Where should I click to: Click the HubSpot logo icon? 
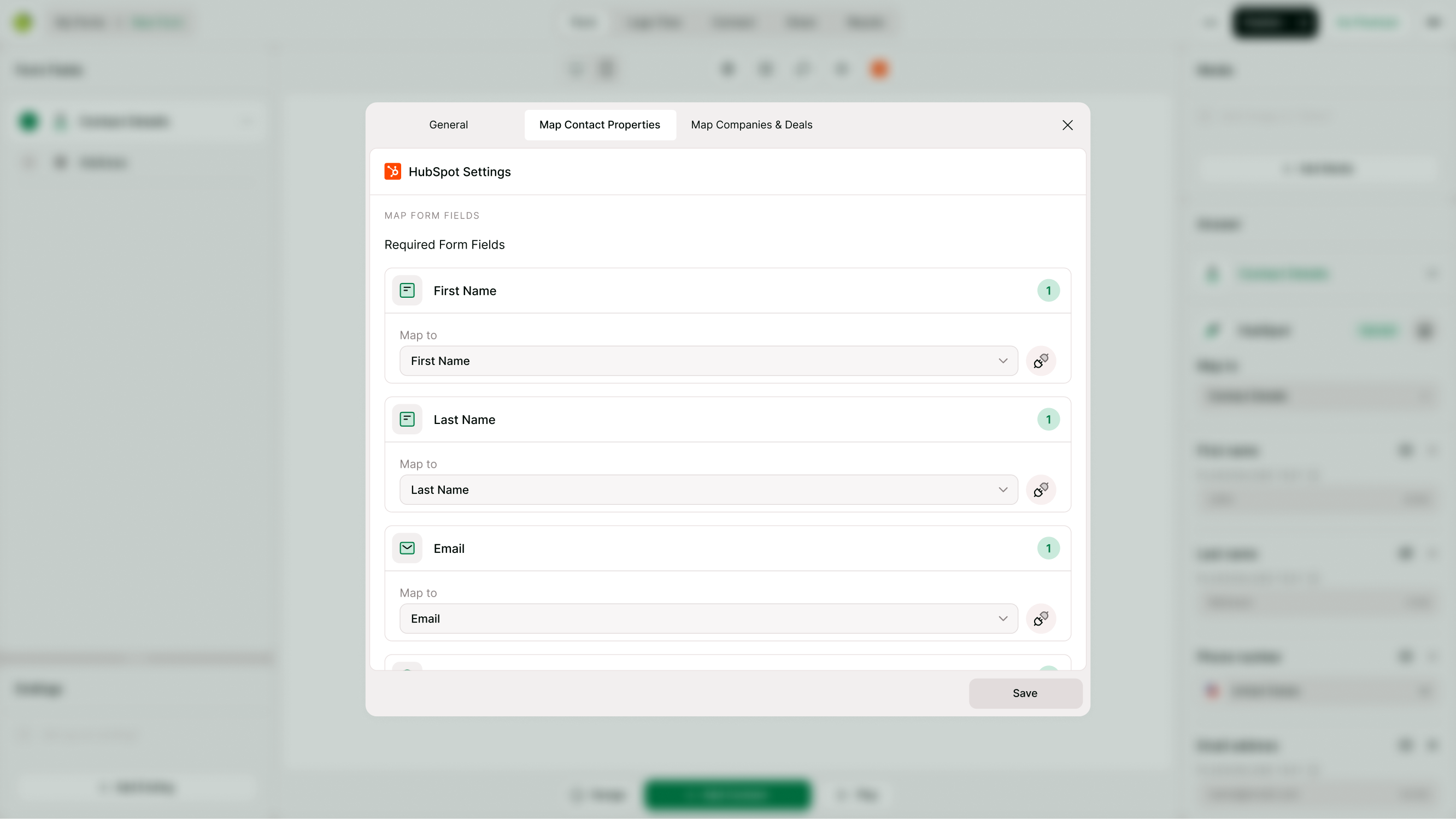click(x=393, y=171)
